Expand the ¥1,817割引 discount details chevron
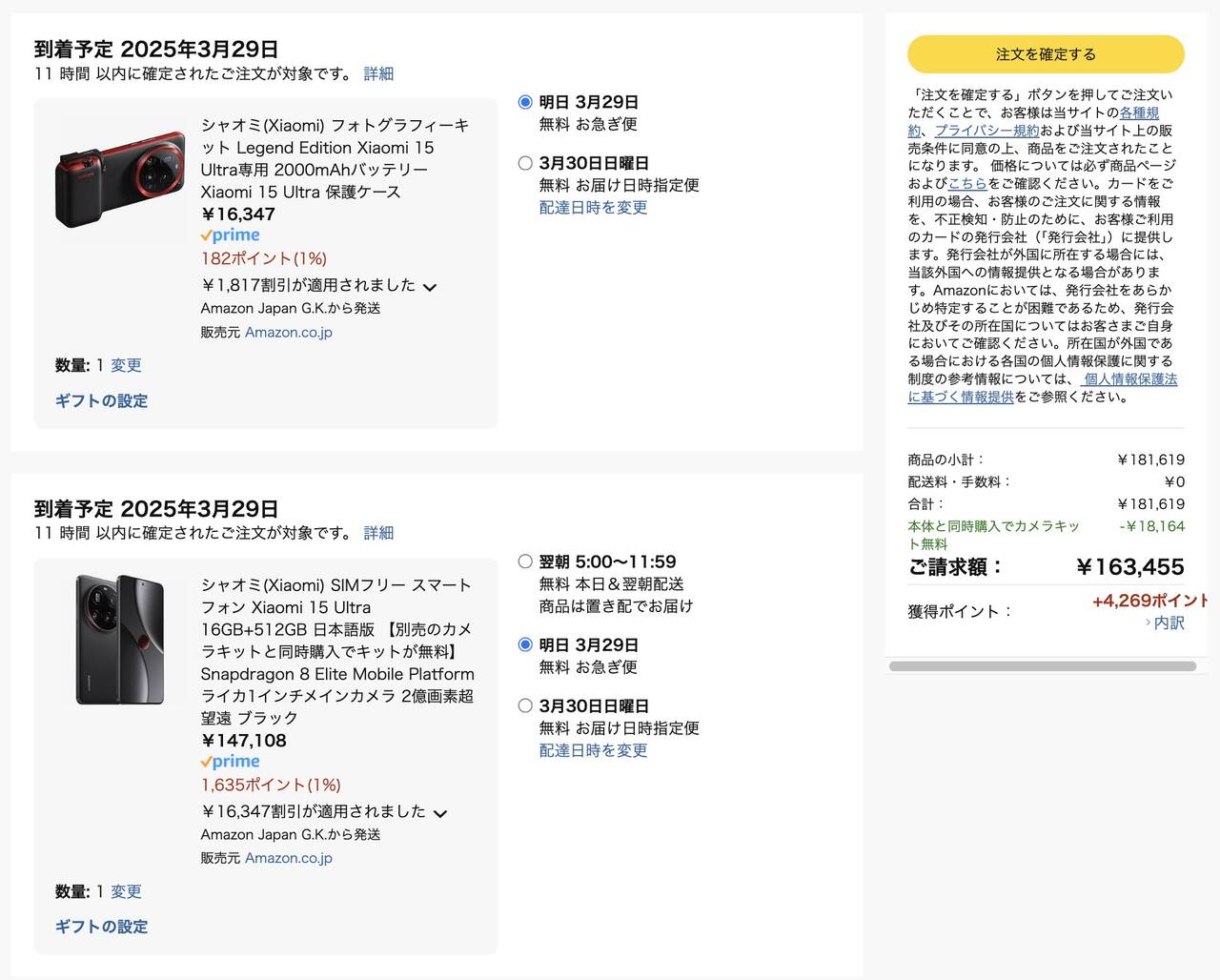 [430, 287]
